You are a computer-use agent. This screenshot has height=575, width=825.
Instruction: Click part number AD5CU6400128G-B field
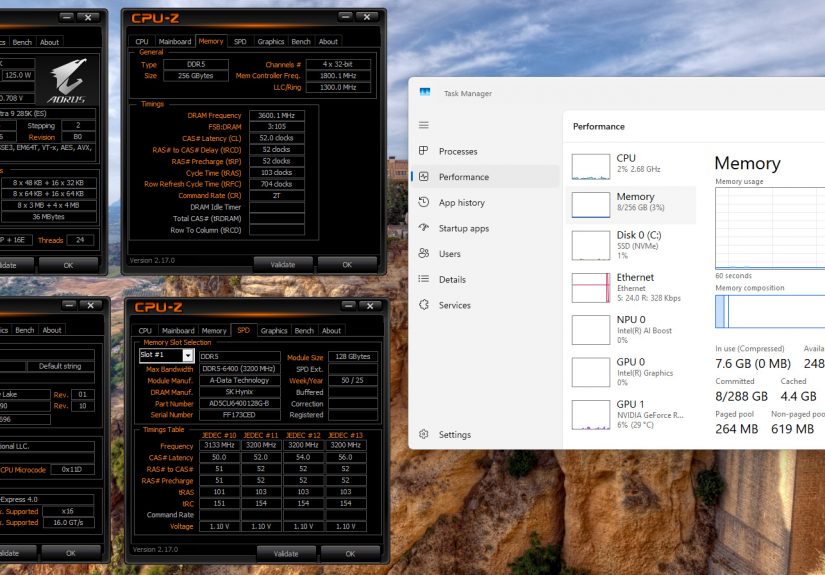pos(239,403)
